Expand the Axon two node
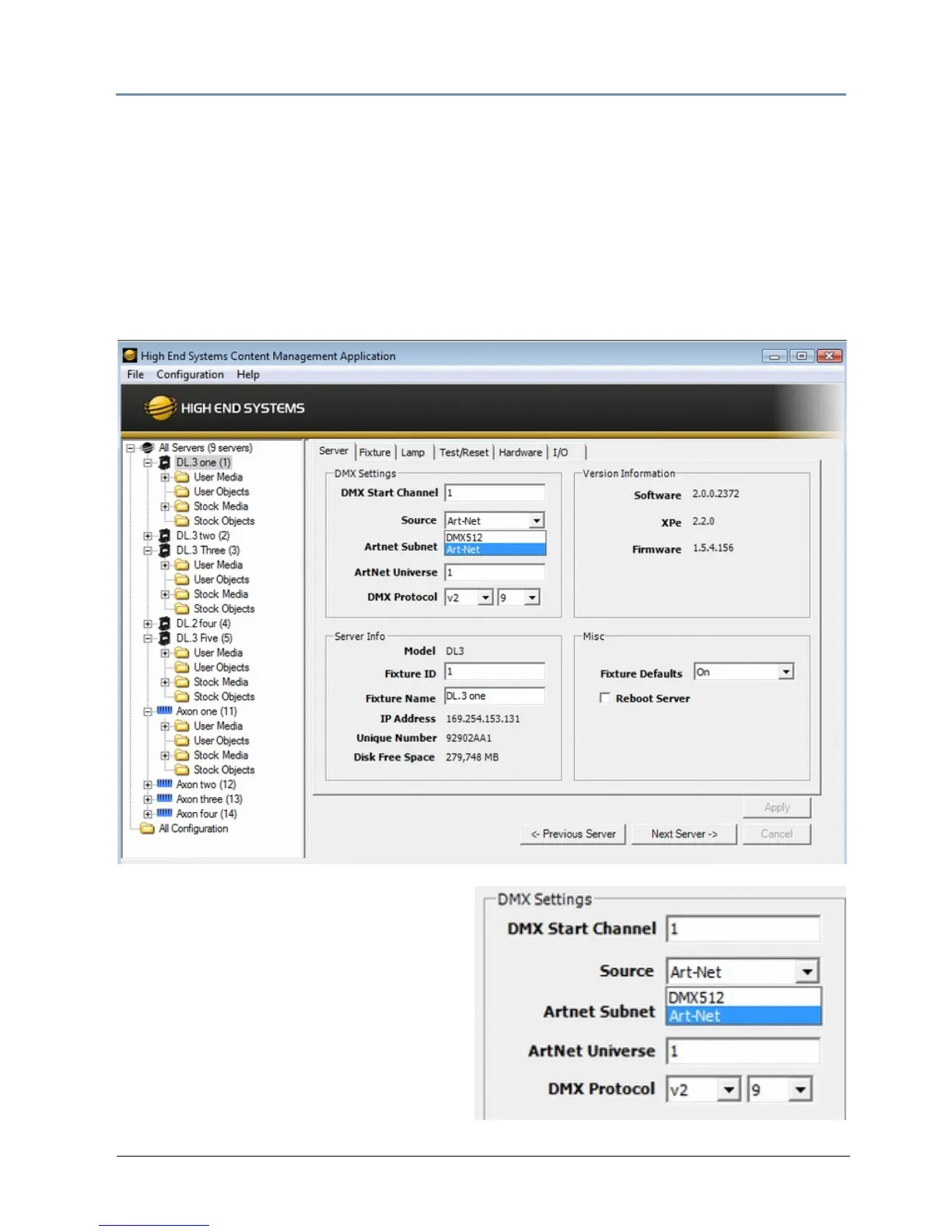This screenshot has height=1232, width=952. (148, 785)
